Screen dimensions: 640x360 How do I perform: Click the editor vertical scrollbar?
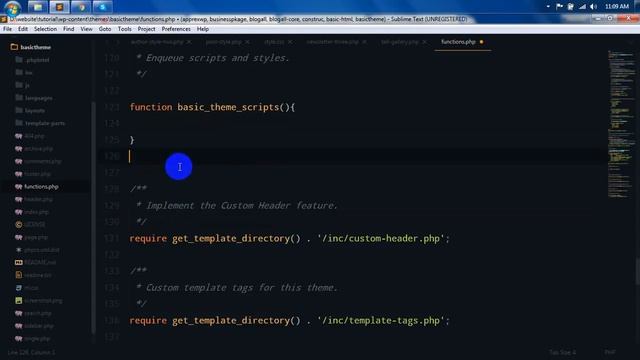click(638, 271)
